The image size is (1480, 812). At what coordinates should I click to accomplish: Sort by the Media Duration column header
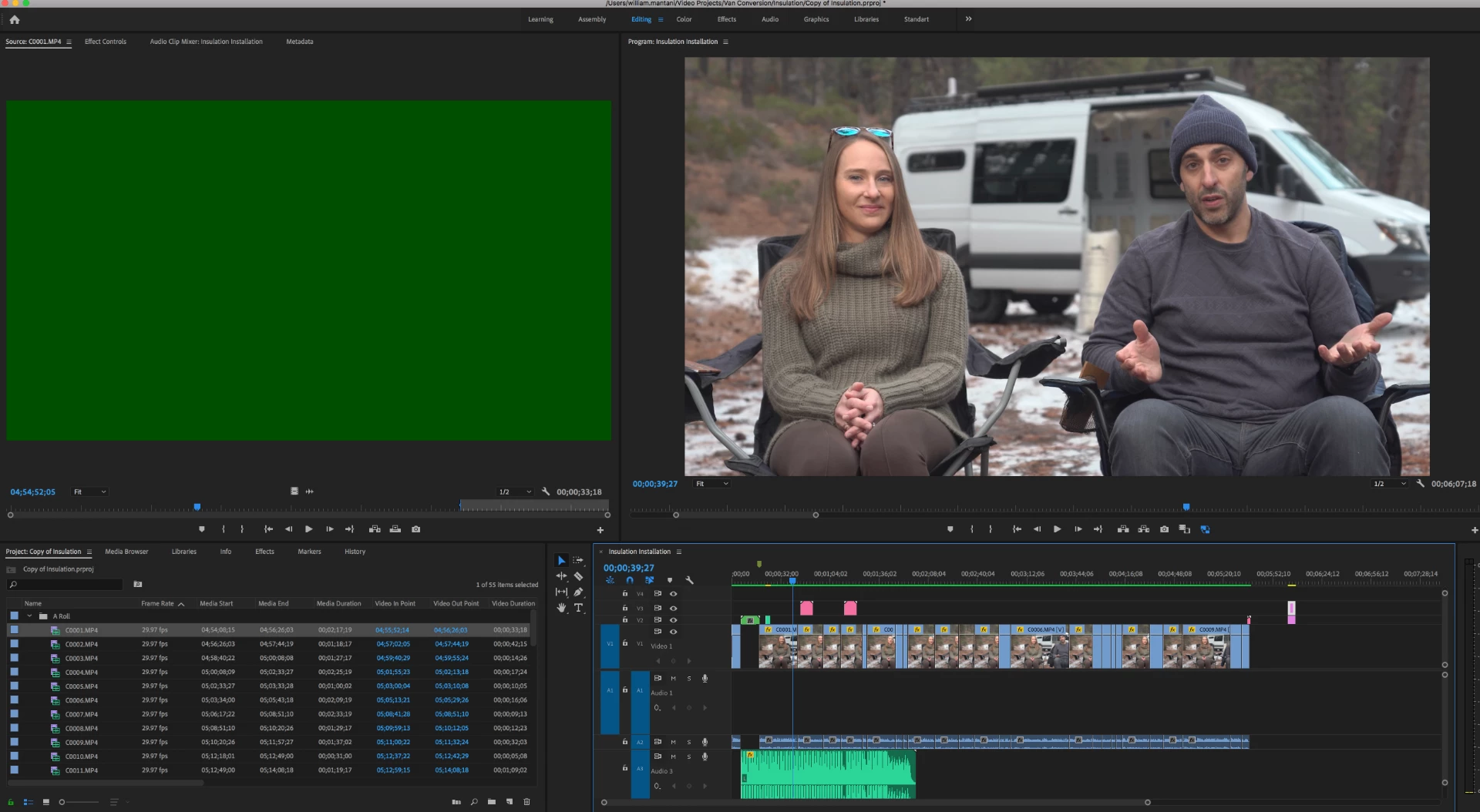[338, 603]
